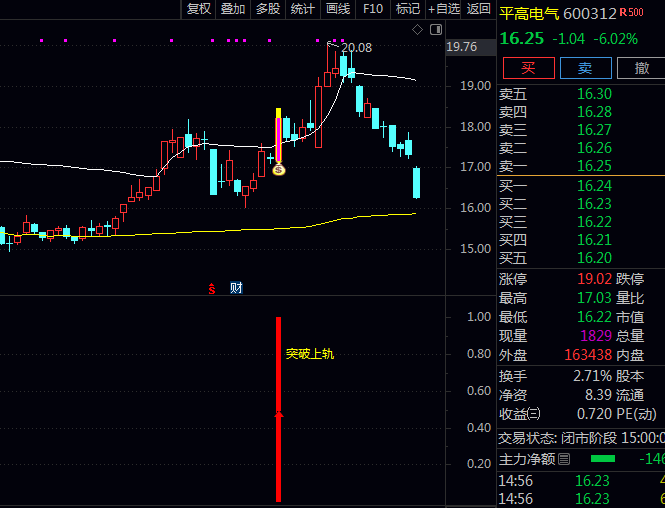Open F10 company information

tap(373, 9)
